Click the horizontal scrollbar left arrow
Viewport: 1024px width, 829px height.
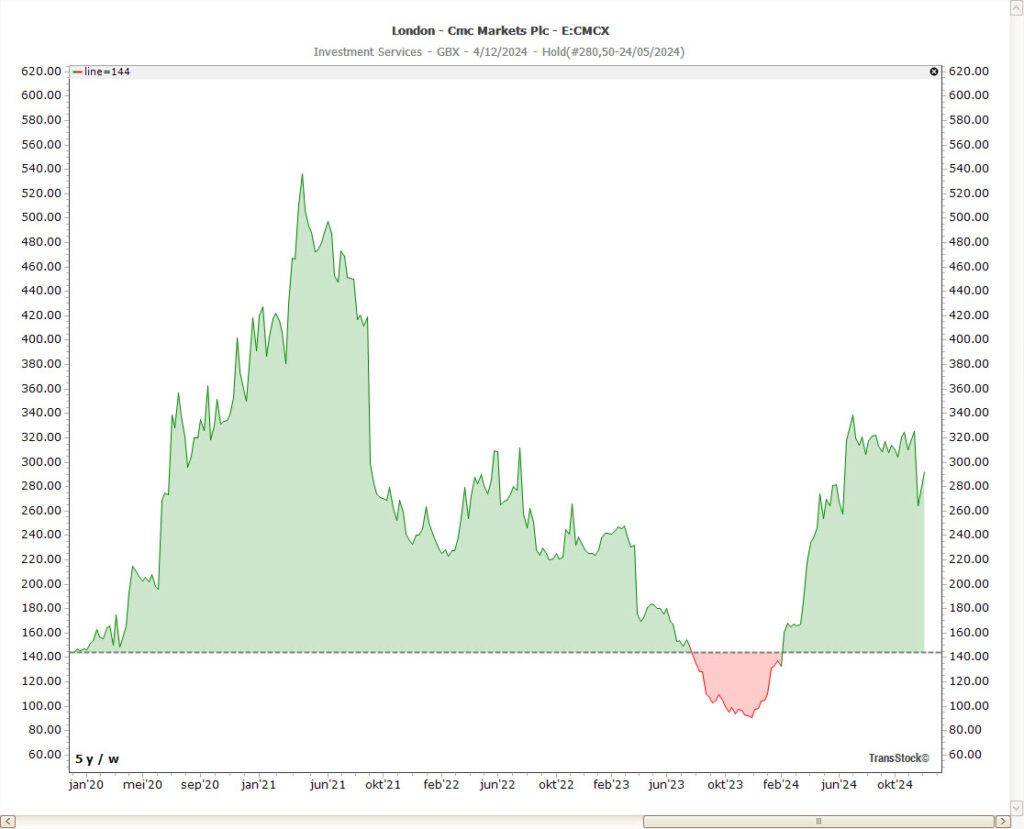coord(8,821)
